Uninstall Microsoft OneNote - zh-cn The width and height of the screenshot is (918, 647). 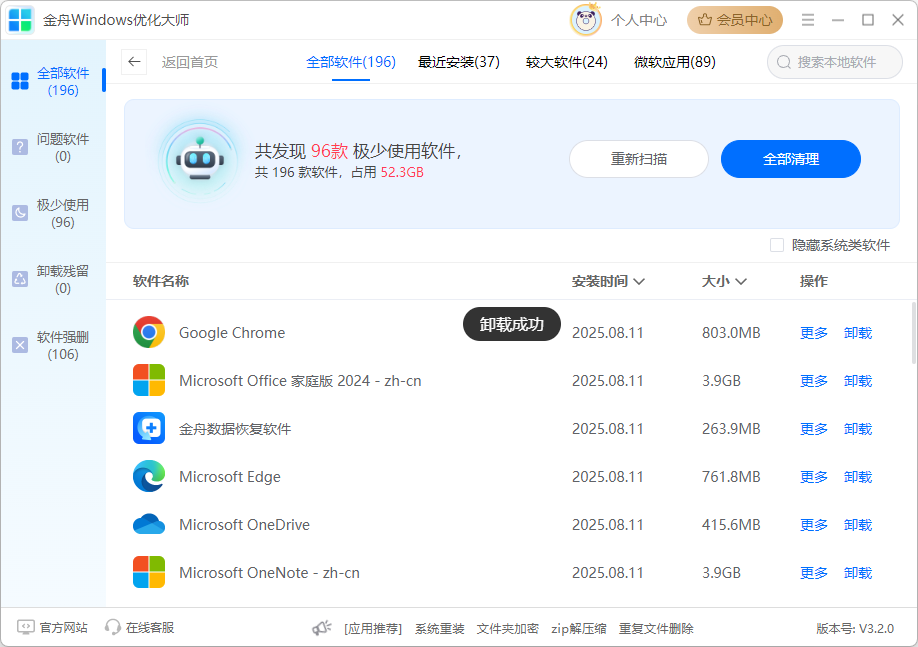858,573
